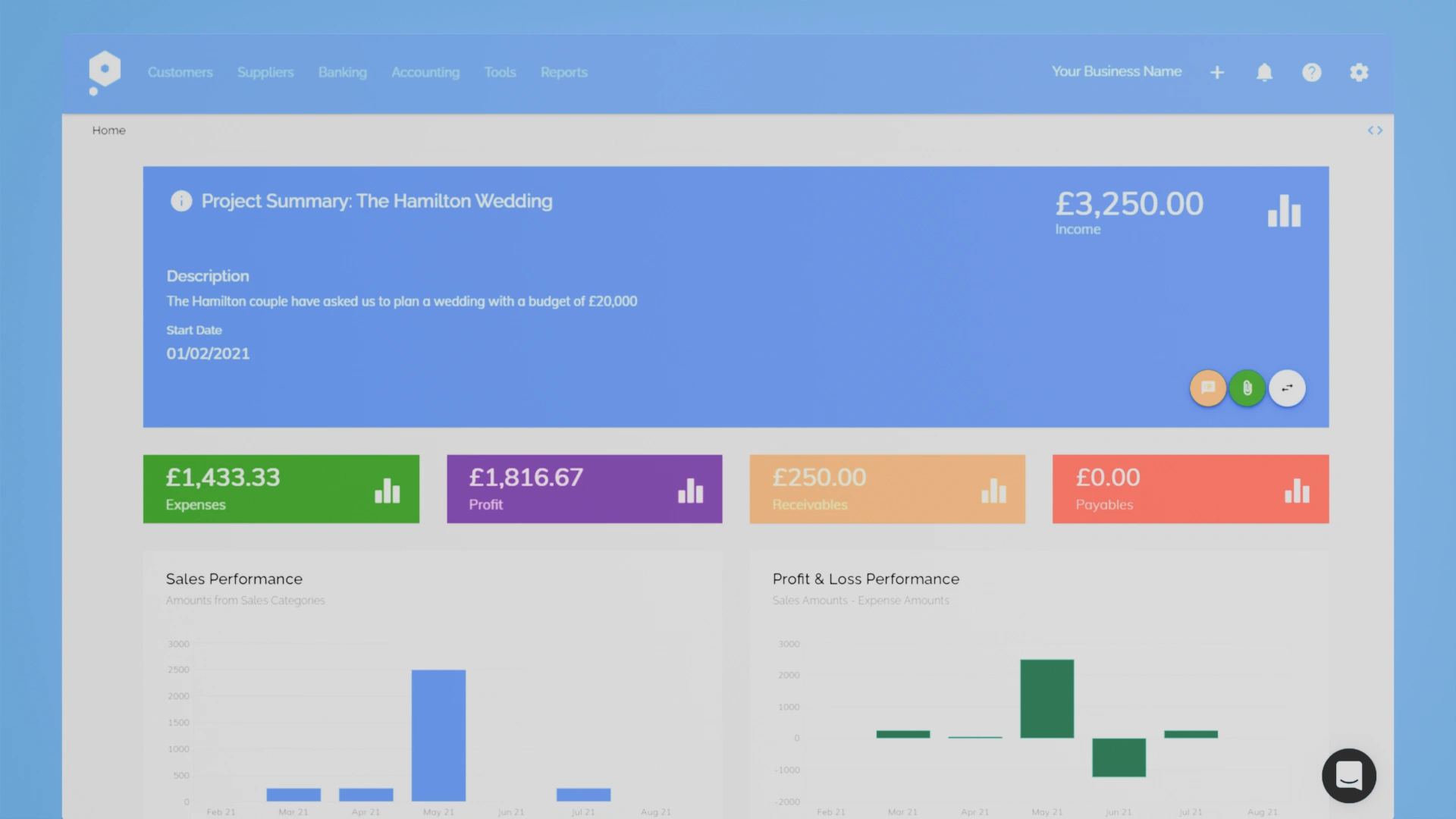
Task: Open the Reports menu
Action: 563,72
